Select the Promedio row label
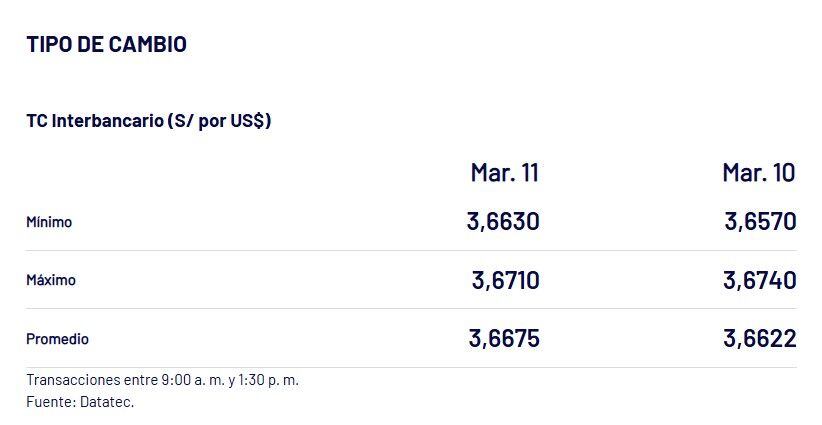 [57, 339]
